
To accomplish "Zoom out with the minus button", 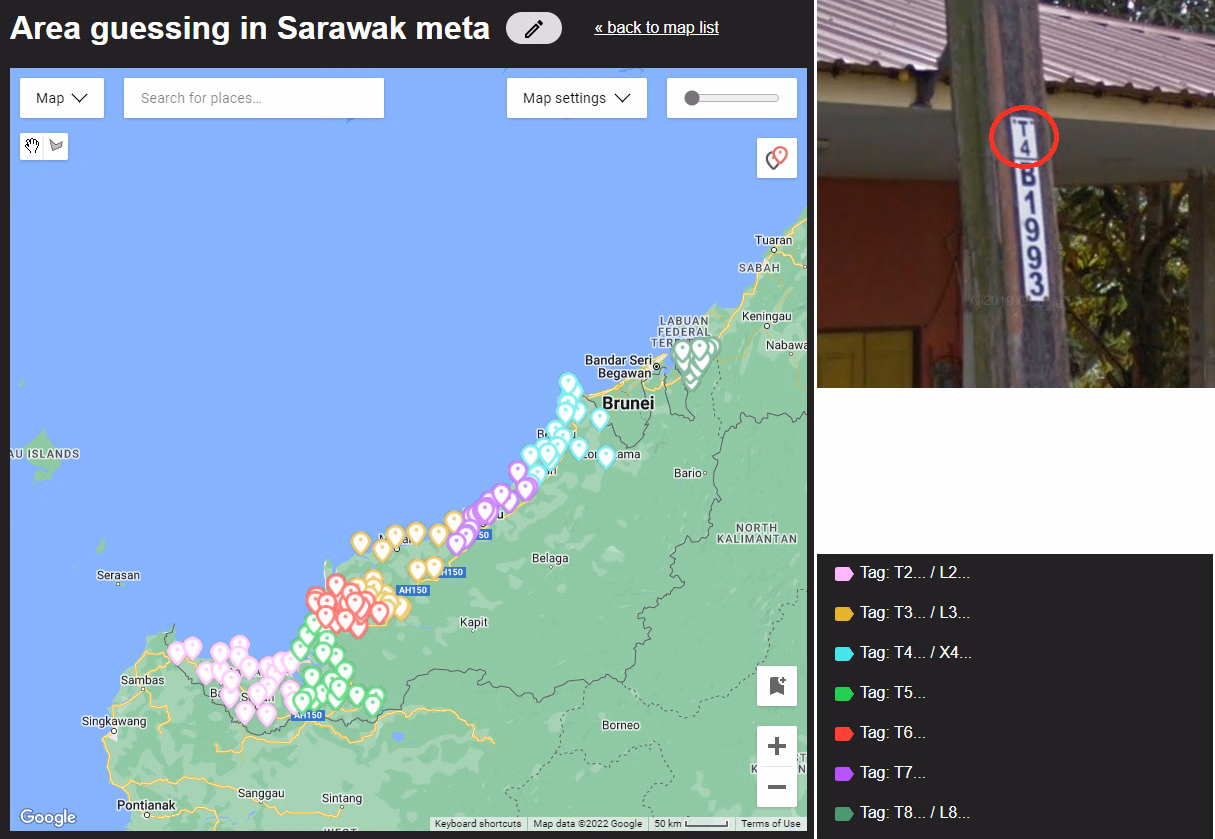I will pos(777,787).
